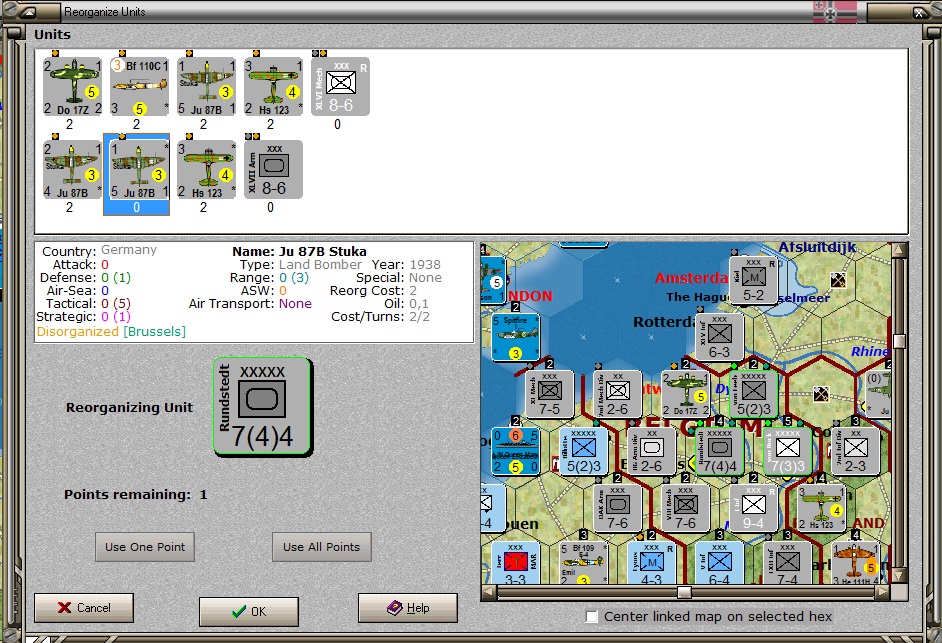942x643 pixels.
Task: Click the 'Disorganized [Brussels]' status text
Action: coord(111,332)
